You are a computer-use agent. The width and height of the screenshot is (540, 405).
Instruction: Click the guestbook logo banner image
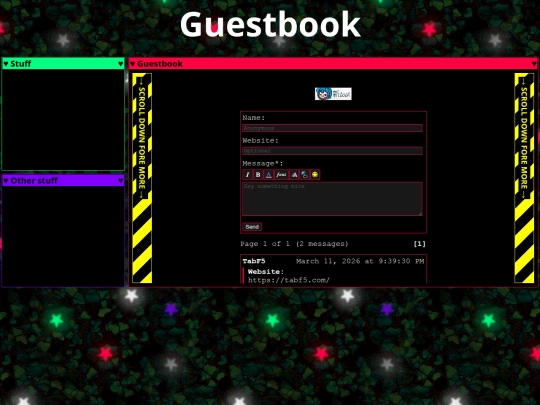point(333,94)
